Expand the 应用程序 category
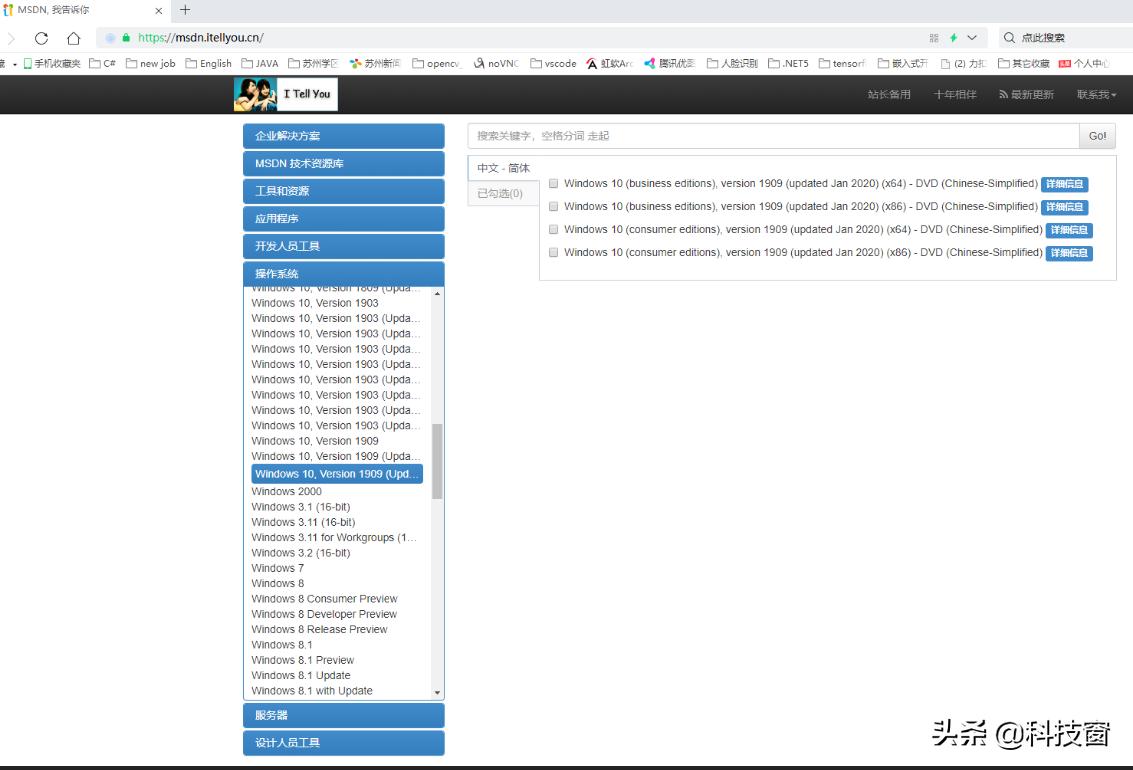Screen dimensions: 1133x770 [x=343, y=218]
